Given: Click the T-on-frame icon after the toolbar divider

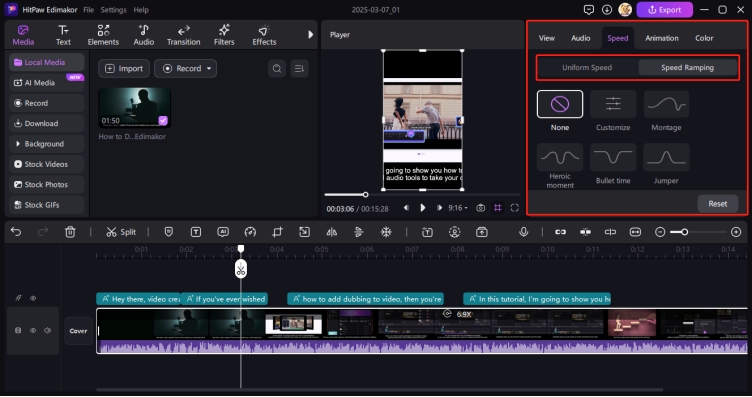Looking at the screenshot, I should (427, 232).
